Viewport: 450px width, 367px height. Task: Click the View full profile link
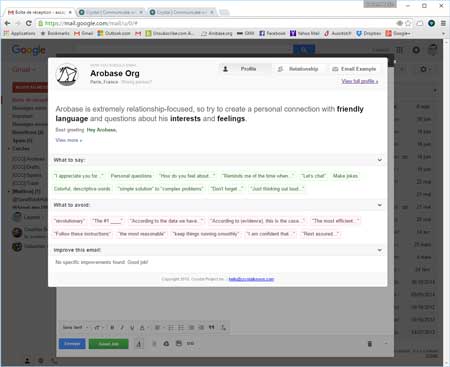(360, 81)
